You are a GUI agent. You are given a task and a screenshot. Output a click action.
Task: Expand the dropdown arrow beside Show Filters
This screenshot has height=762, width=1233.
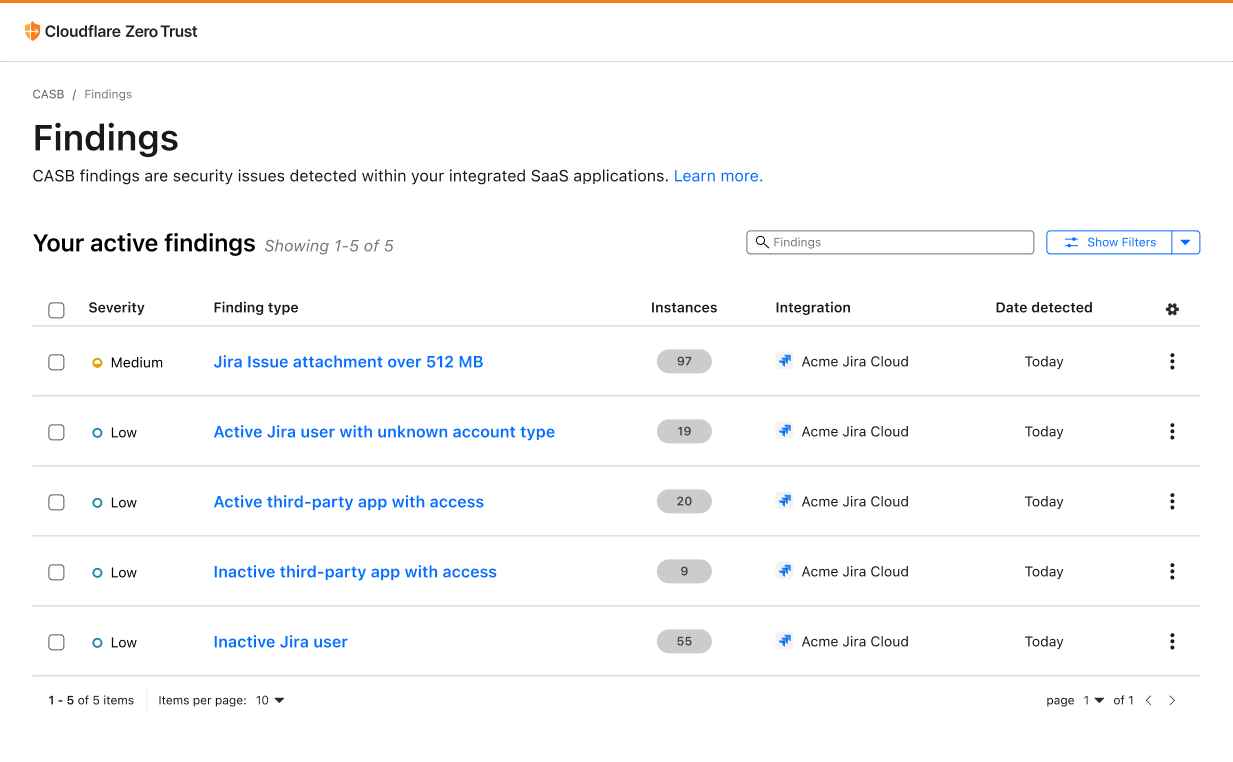pyautogui.click(x=1185, y=242)
